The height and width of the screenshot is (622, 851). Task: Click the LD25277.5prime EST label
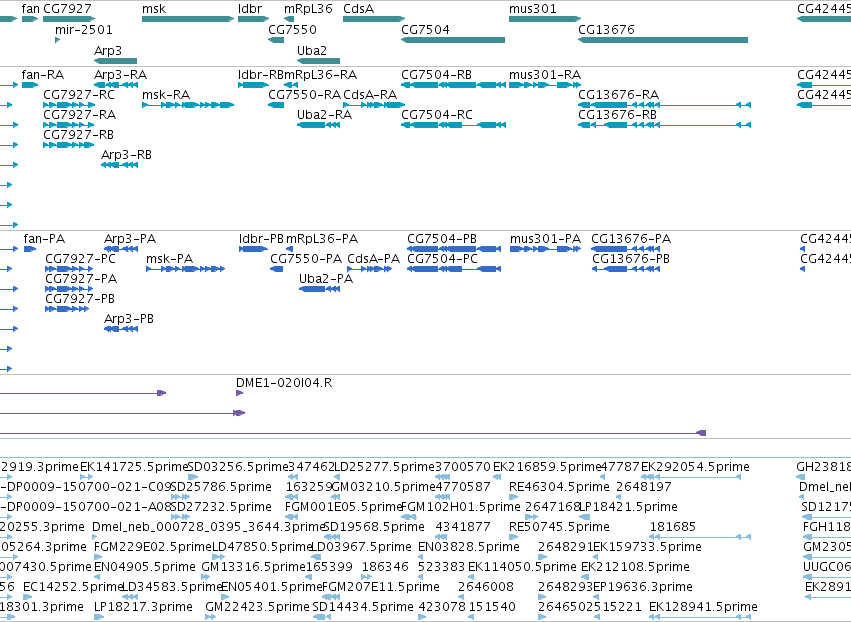pos(384,466)
